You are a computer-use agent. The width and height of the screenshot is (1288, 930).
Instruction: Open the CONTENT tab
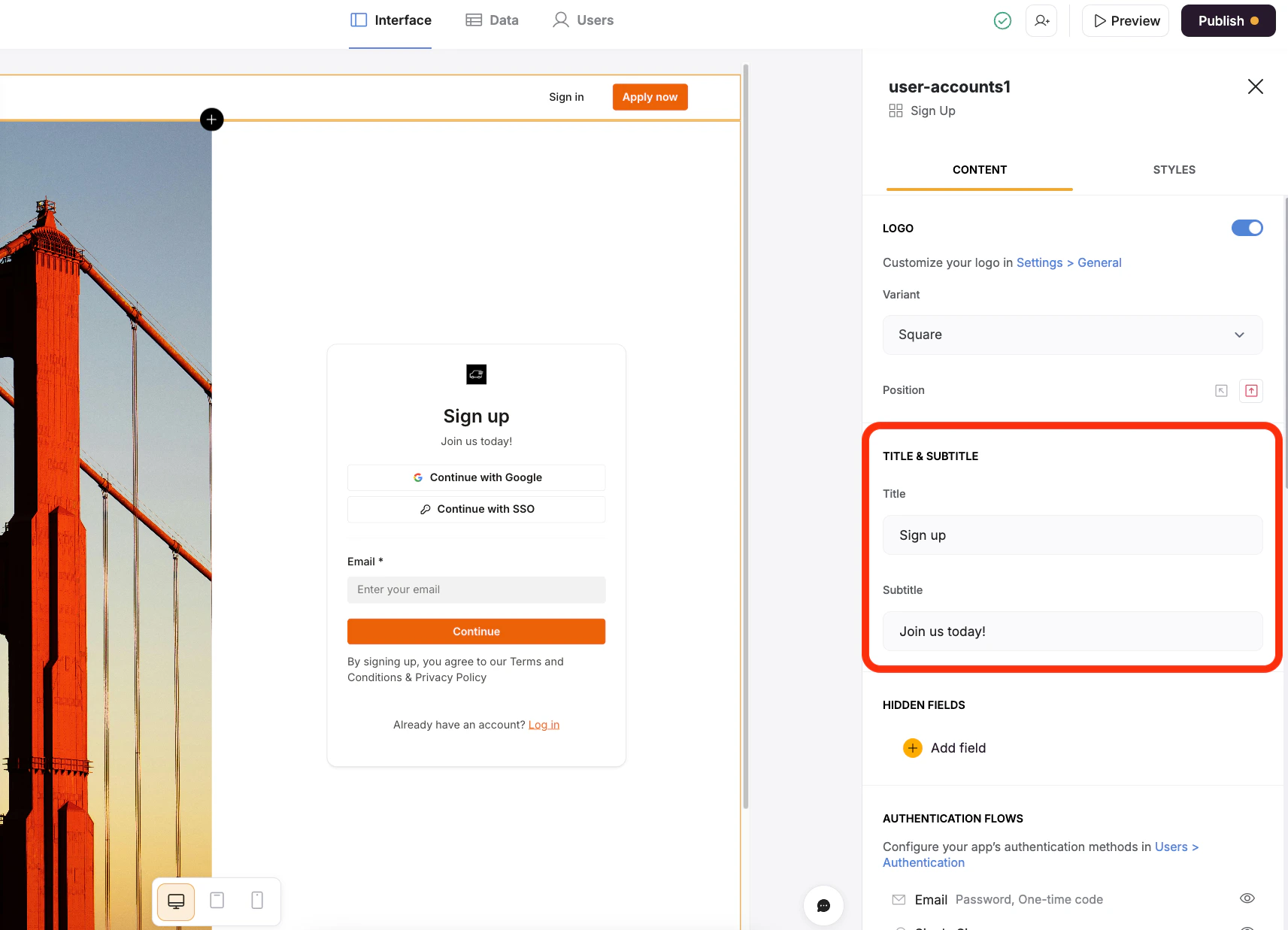click(x=979, y=170)
